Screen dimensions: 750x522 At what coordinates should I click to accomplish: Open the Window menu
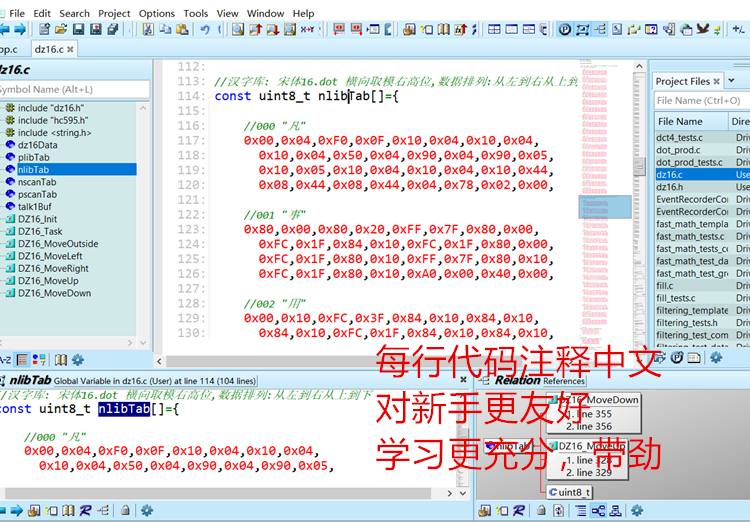coord(265,13)
